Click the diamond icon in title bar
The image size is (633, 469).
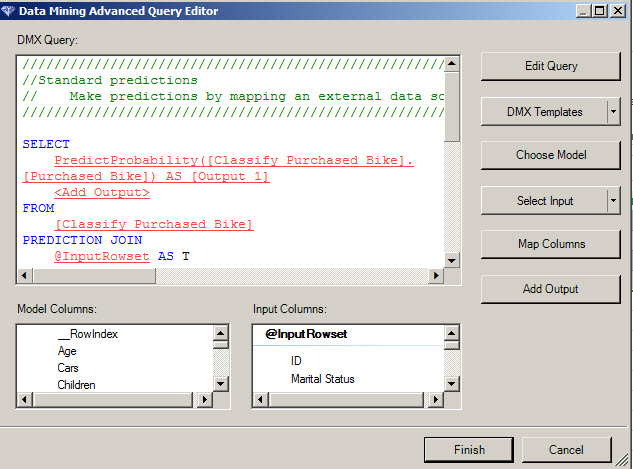(8, 11)
